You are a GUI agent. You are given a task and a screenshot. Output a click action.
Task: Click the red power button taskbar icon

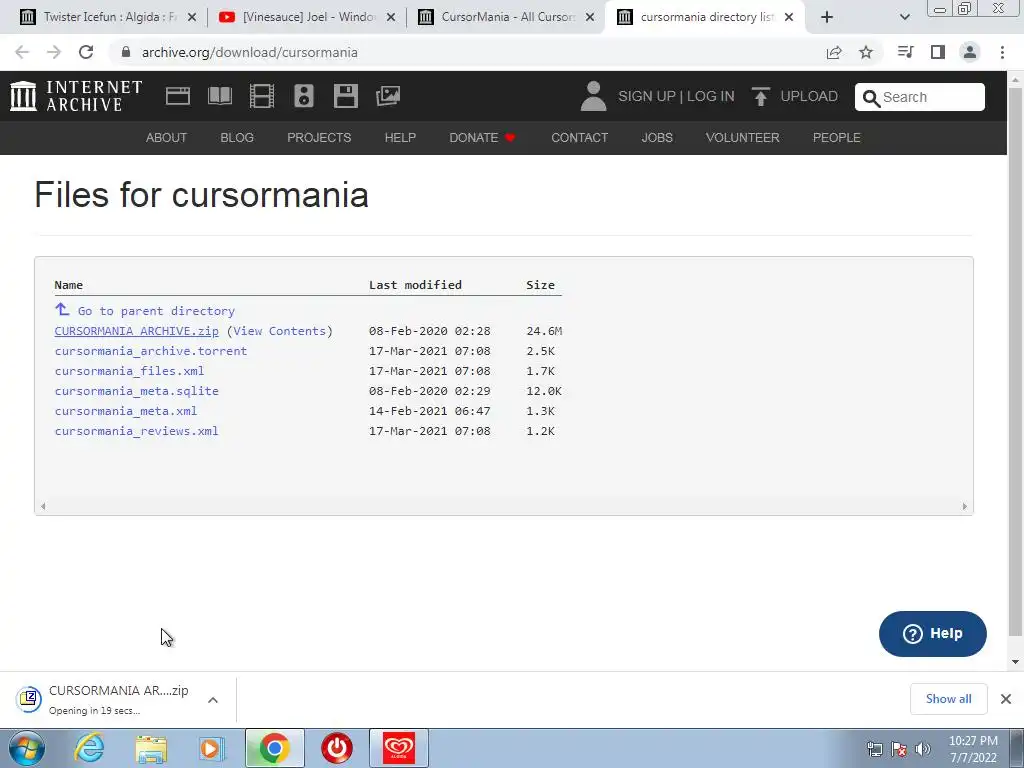pyautogui.click(x=337, y=748)
